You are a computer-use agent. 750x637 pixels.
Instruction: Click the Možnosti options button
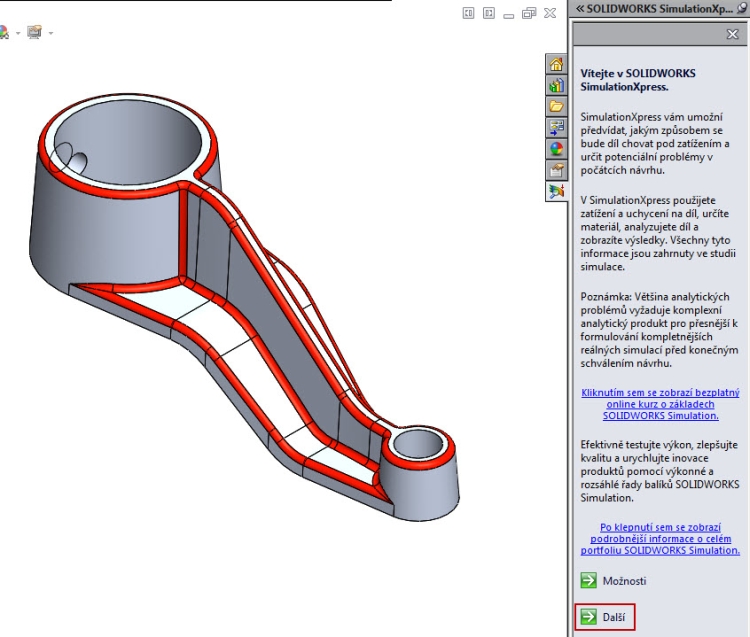pyautogui.click(x=613, y=581)
